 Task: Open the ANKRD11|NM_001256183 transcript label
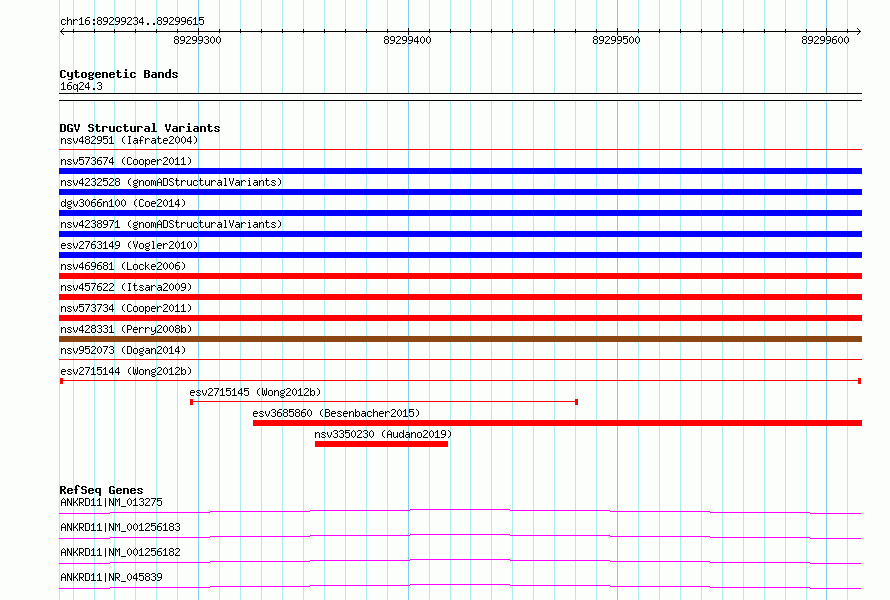(x=120, y=527)
